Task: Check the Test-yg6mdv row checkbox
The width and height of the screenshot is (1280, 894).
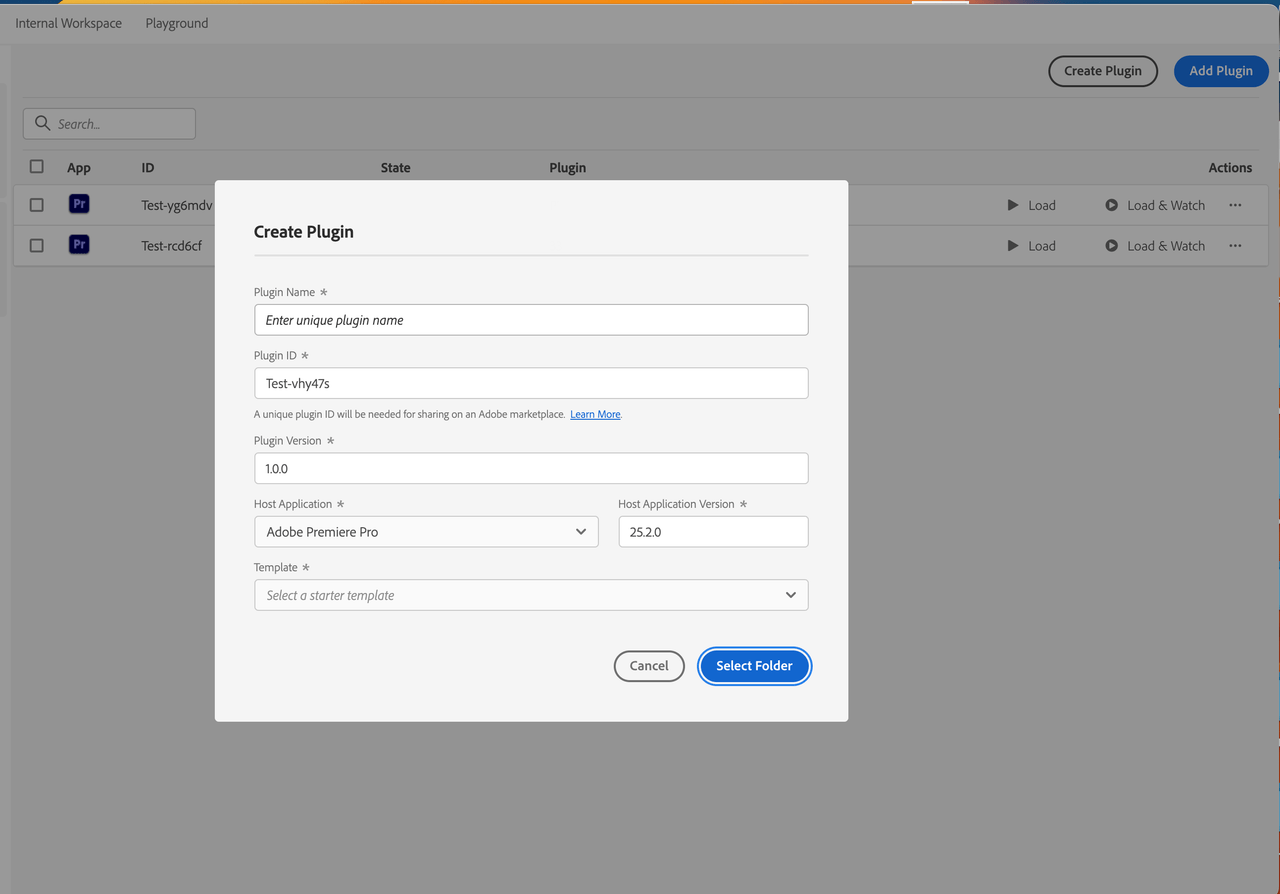Action: tap(37, 205)
